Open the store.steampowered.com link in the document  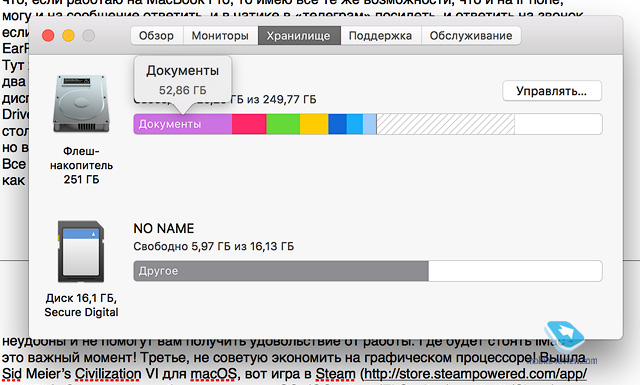[x=475, y=374]
